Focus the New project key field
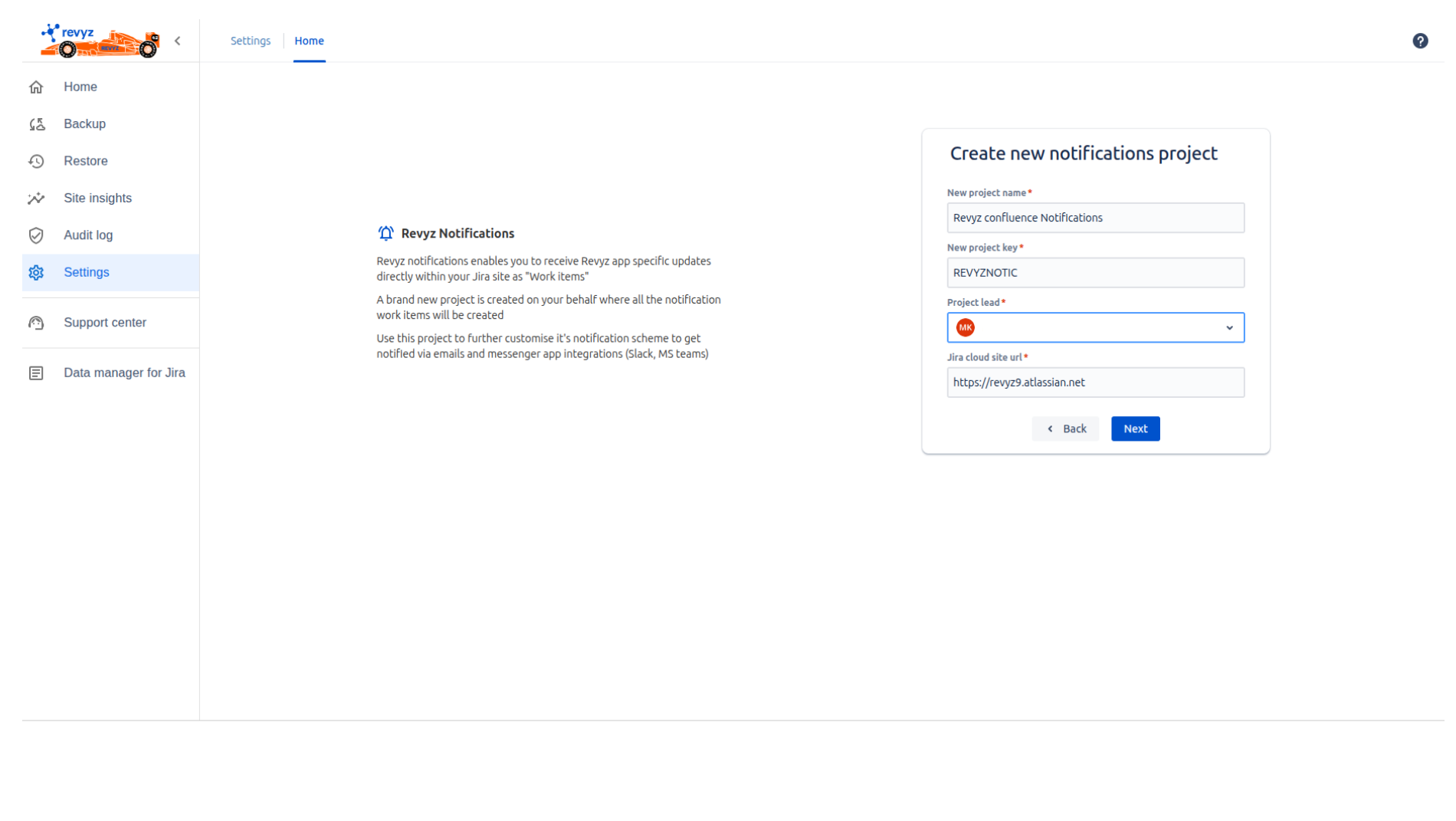Image resolution: width=1456 pixels, height=821 pixels. pos(1095,273)
